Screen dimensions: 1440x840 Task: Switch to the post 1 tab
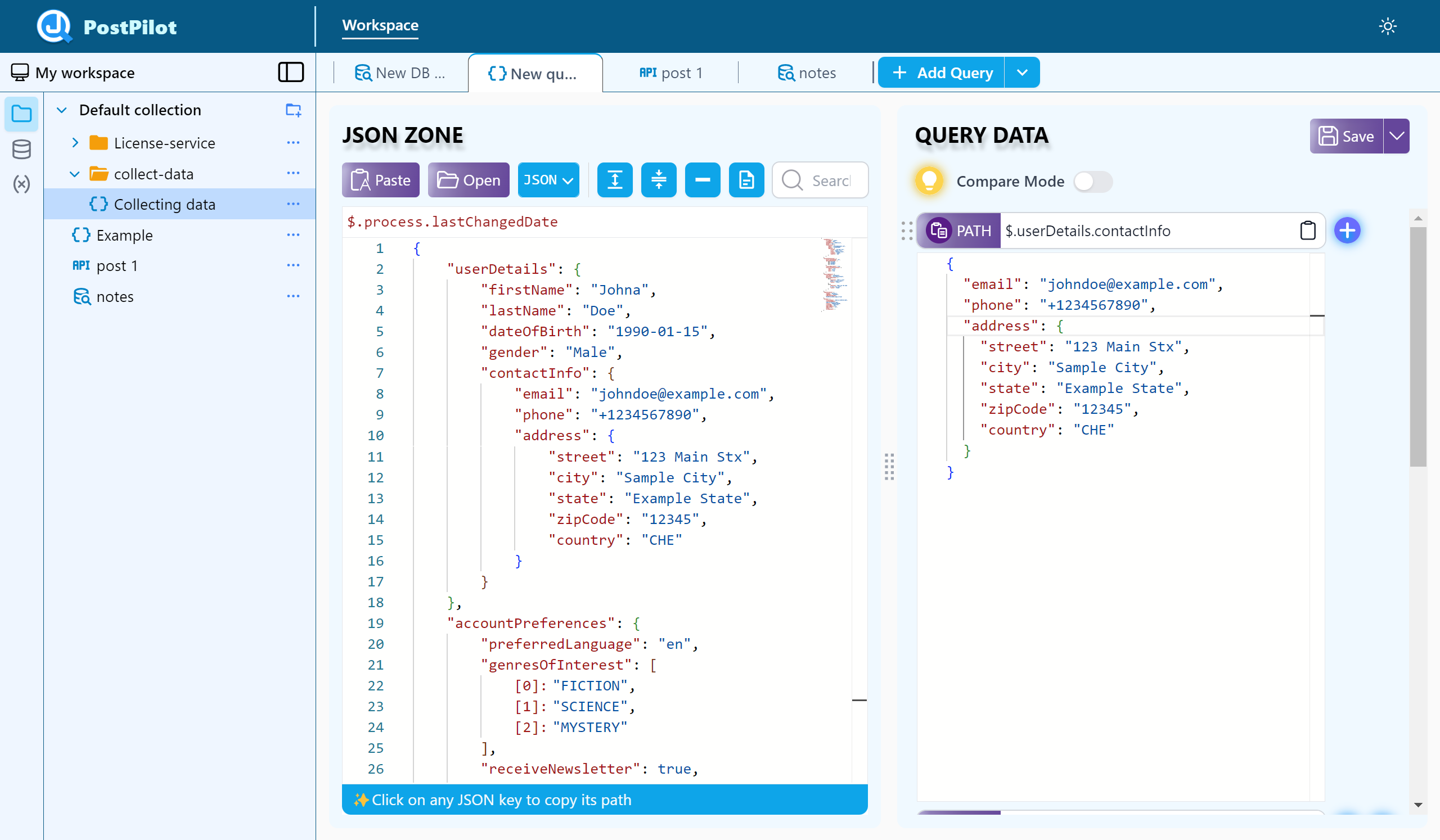click(x=671, y=73)
